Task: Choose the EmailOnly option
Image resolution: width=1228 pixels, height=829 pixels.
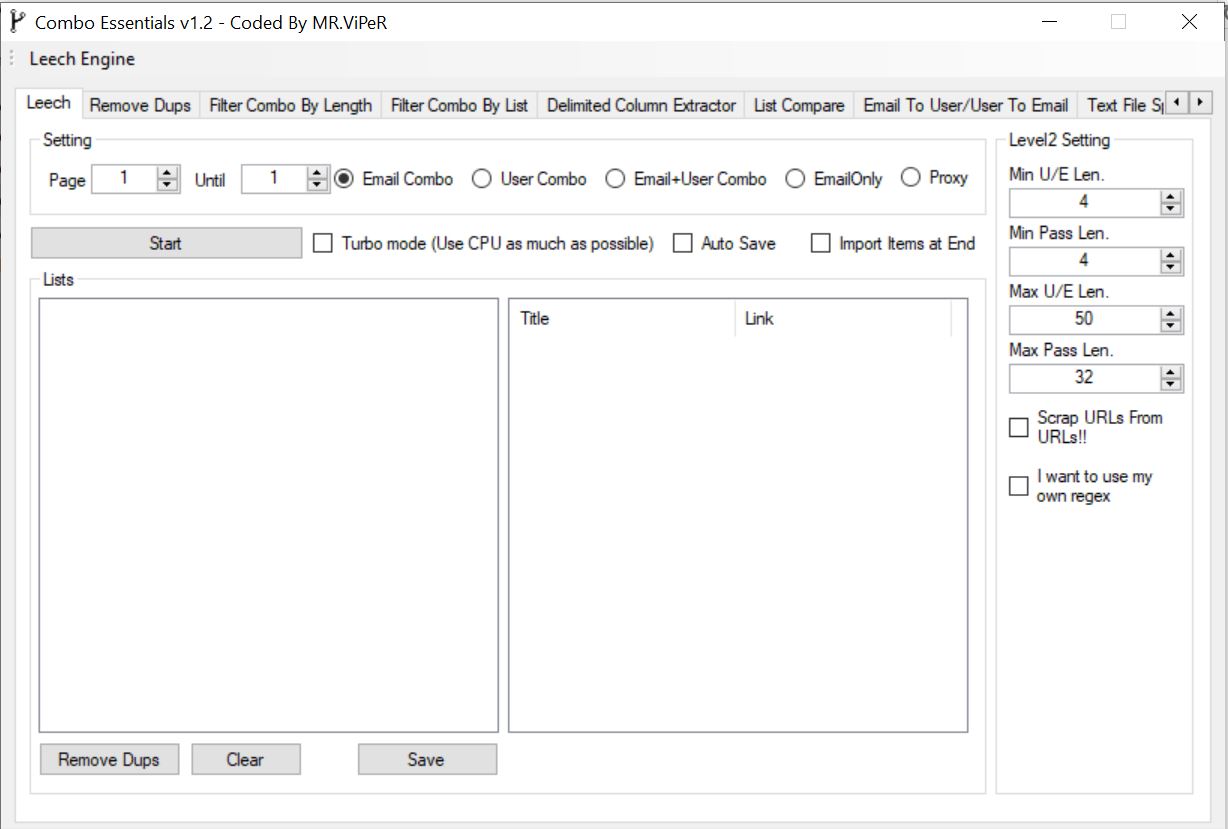Action: (x=834, y=179)
